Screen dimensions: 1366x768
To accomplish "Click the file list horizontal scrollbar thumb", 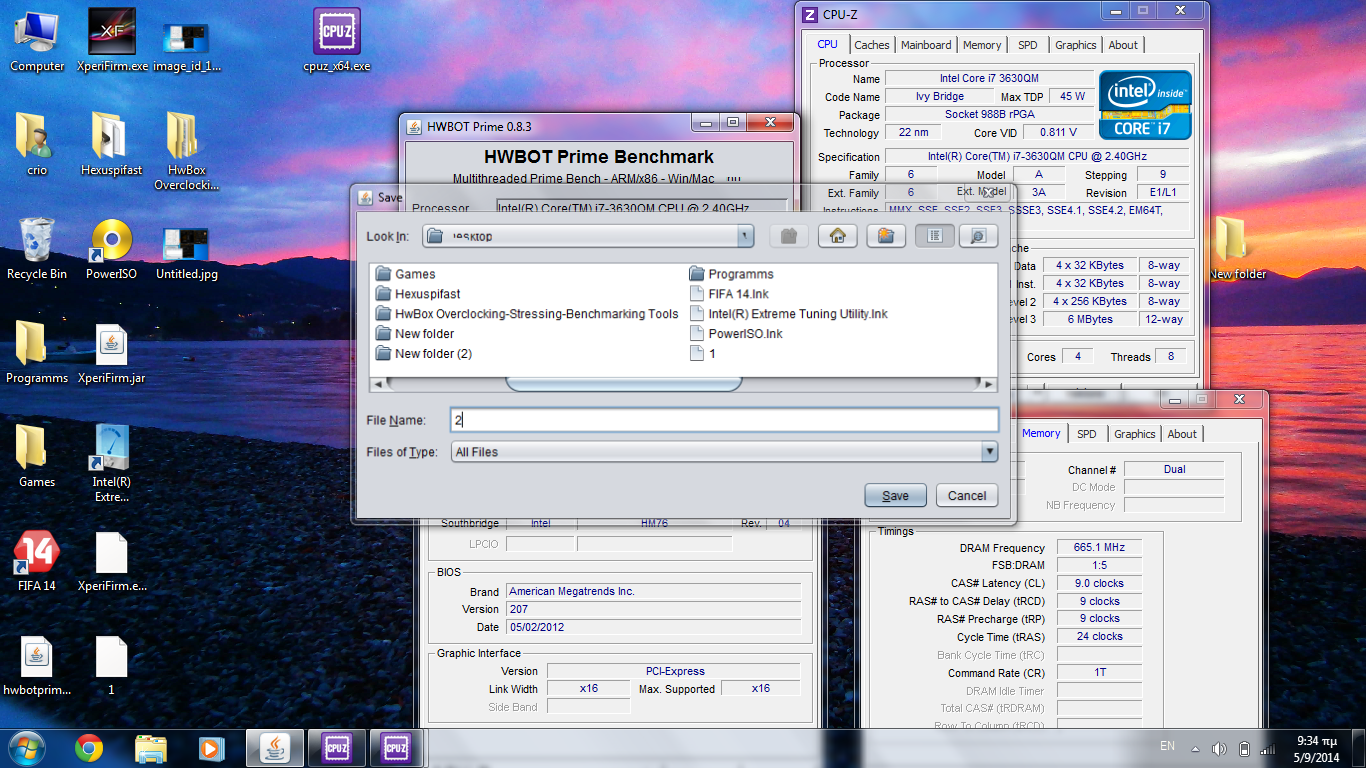I will point(624,384).
